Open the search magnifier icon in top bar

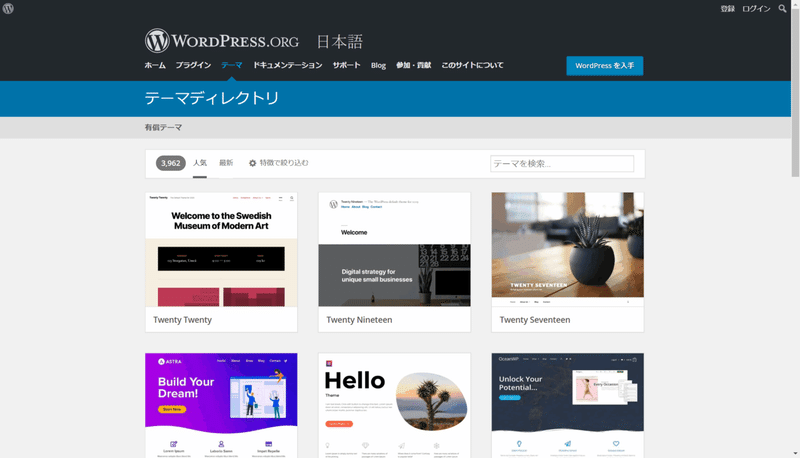[782, 8]
